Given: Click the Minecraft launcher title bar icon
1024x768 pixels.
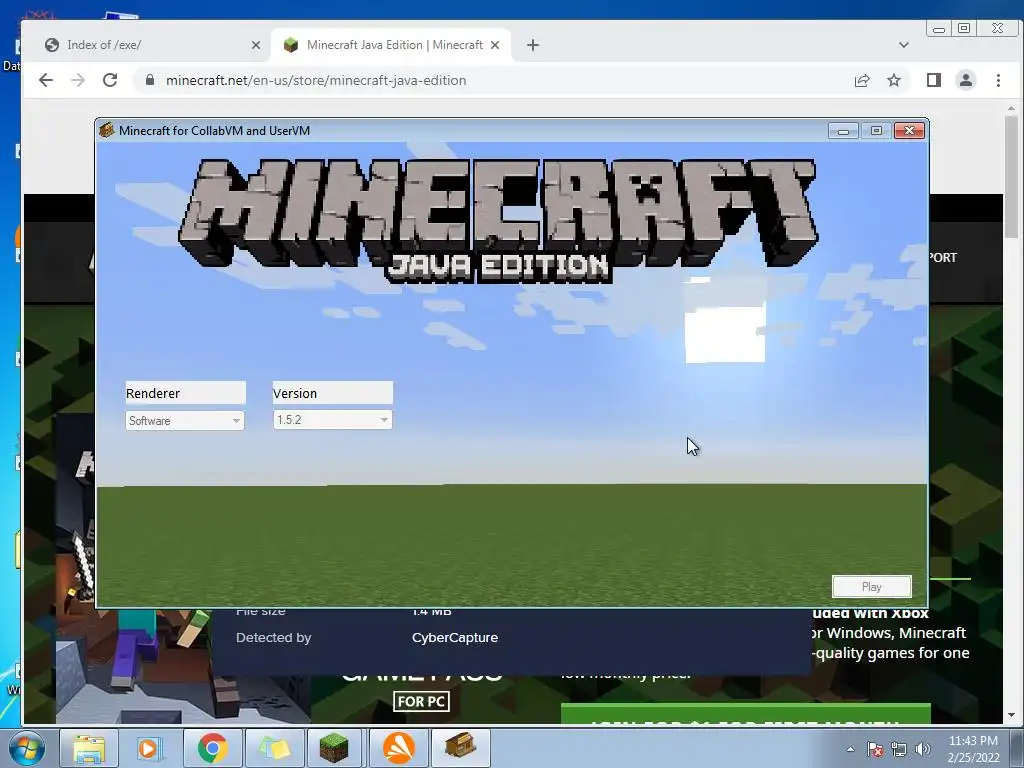Looking at the screenshot, I should point(106,131).
